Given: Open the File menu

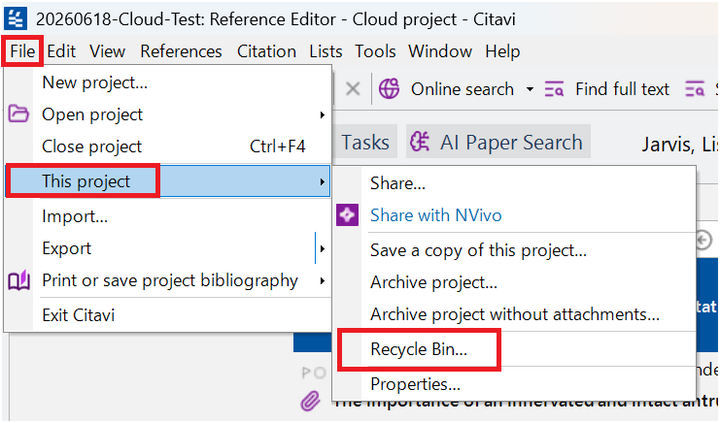Looking at the screenshot, I should click(22, 51).
